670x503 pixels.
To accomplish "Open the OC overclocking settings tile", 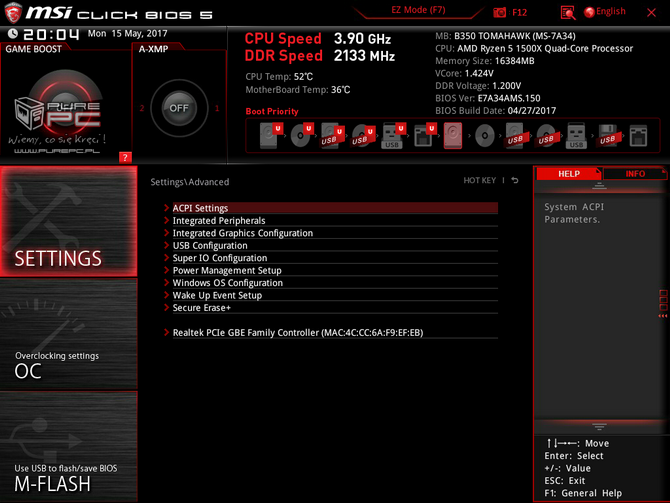I will pyautogui.click(x=69, y=334).
